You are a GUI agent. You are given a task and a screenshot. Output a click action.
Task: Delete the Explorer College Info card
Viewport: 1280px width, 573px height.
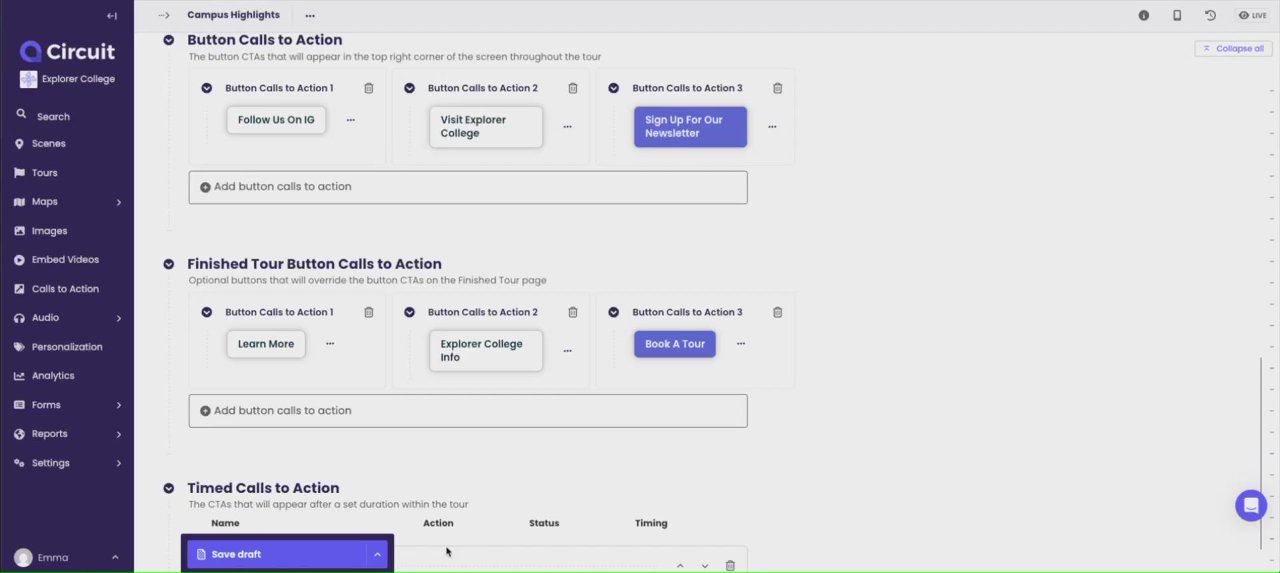pyautogui.click(x=573, y=312)
